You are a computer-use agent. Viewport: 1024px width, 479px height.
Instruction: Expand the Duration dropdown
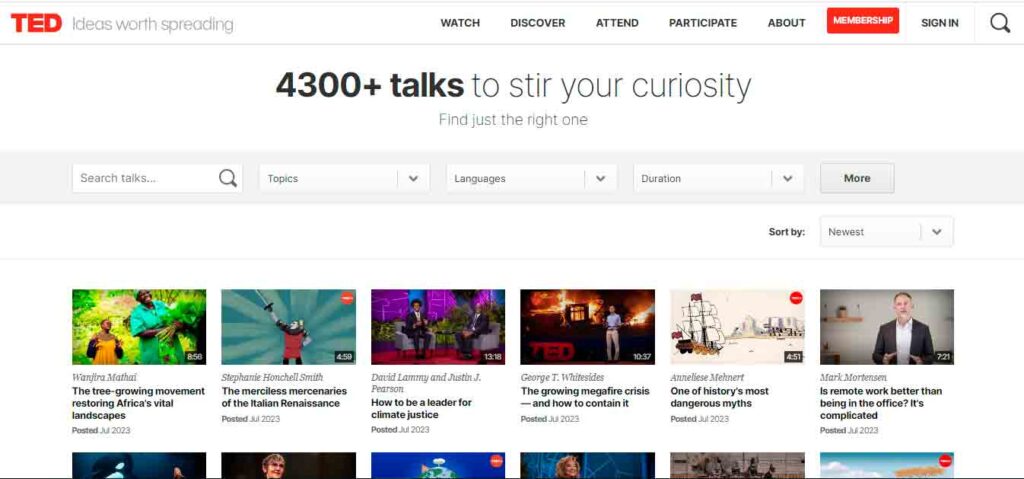click(718, 179)
